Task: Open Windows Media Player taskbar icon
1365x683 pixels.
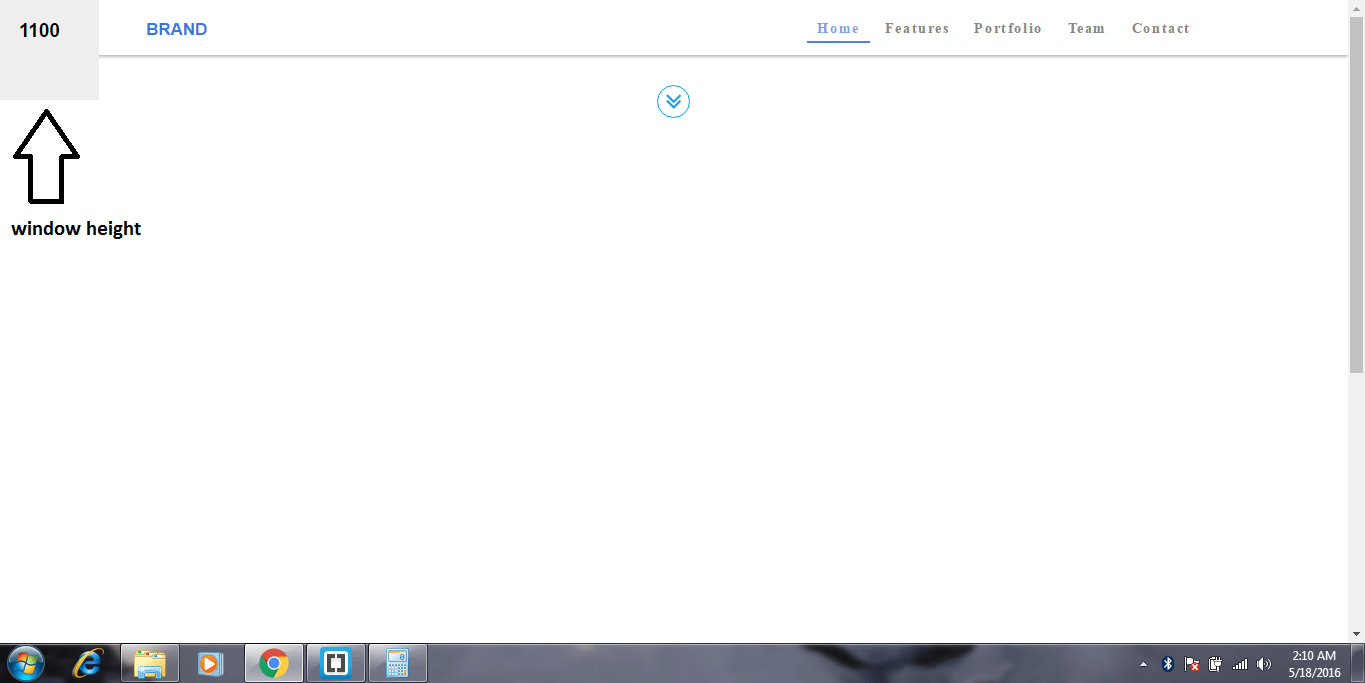Action: [x=211, y=663]
